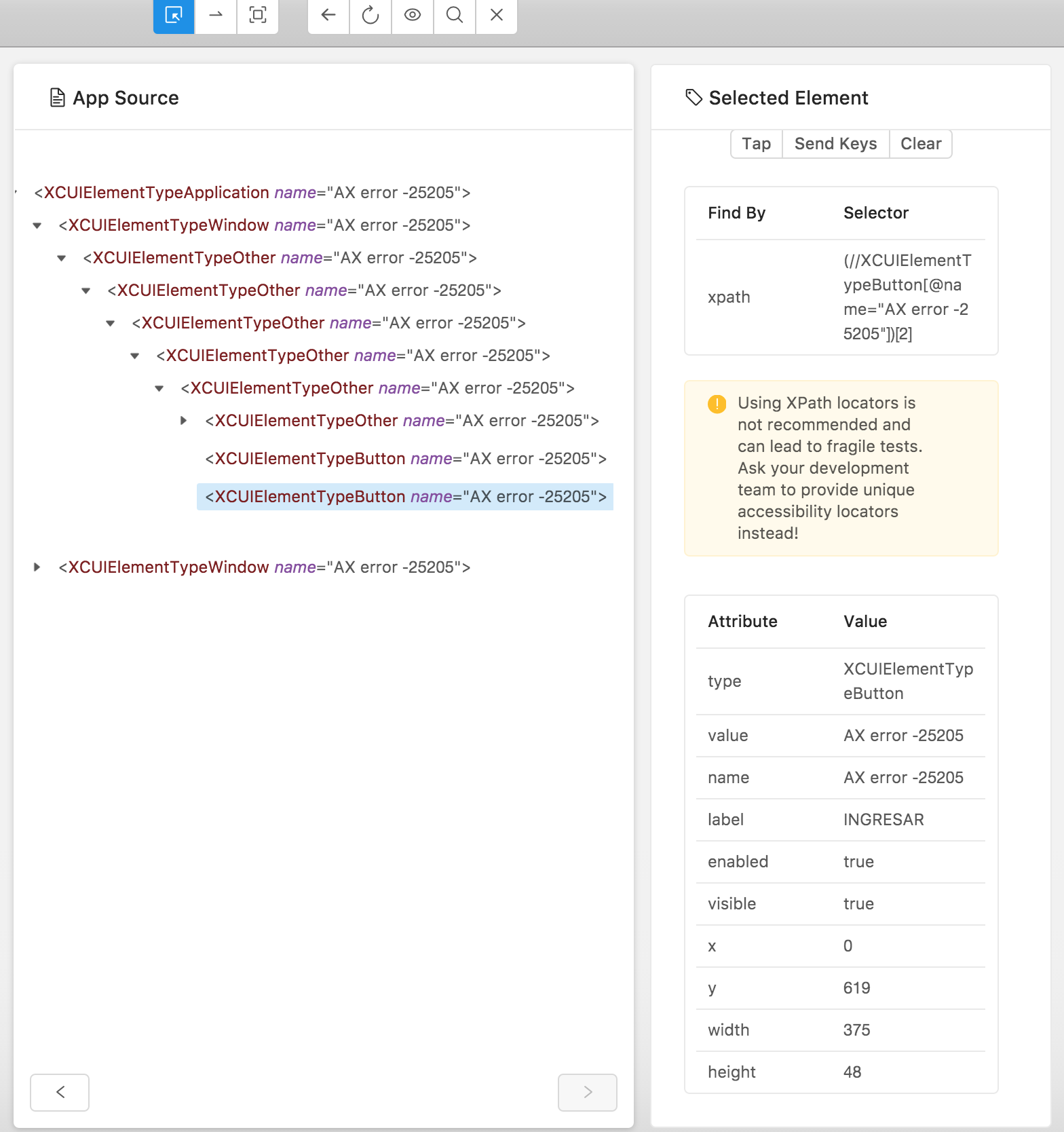Click the Send Keys button
This screenshot has height=1132, width=1064.
[836, 144]
